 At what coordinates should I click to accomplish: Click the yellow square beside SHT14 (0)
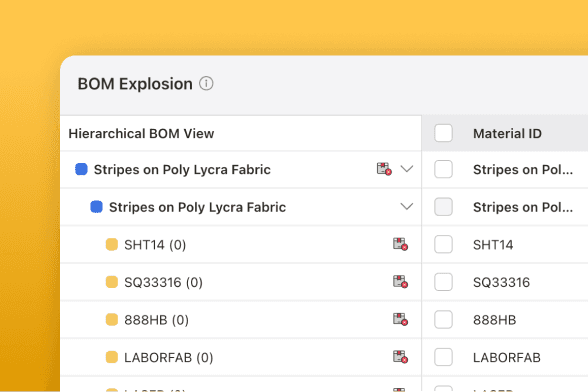[112, 244]
